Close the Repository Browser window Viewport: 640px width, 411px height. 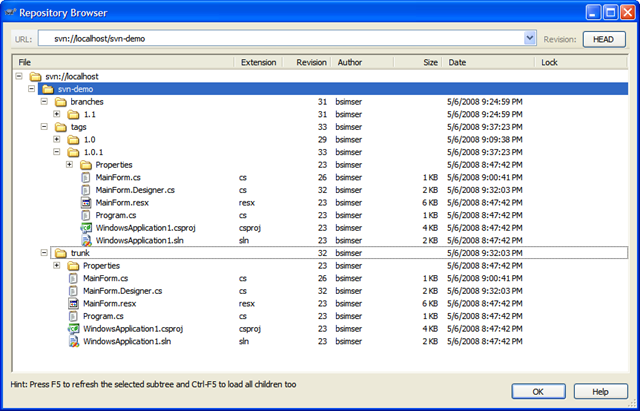click(x=628, y=12)
